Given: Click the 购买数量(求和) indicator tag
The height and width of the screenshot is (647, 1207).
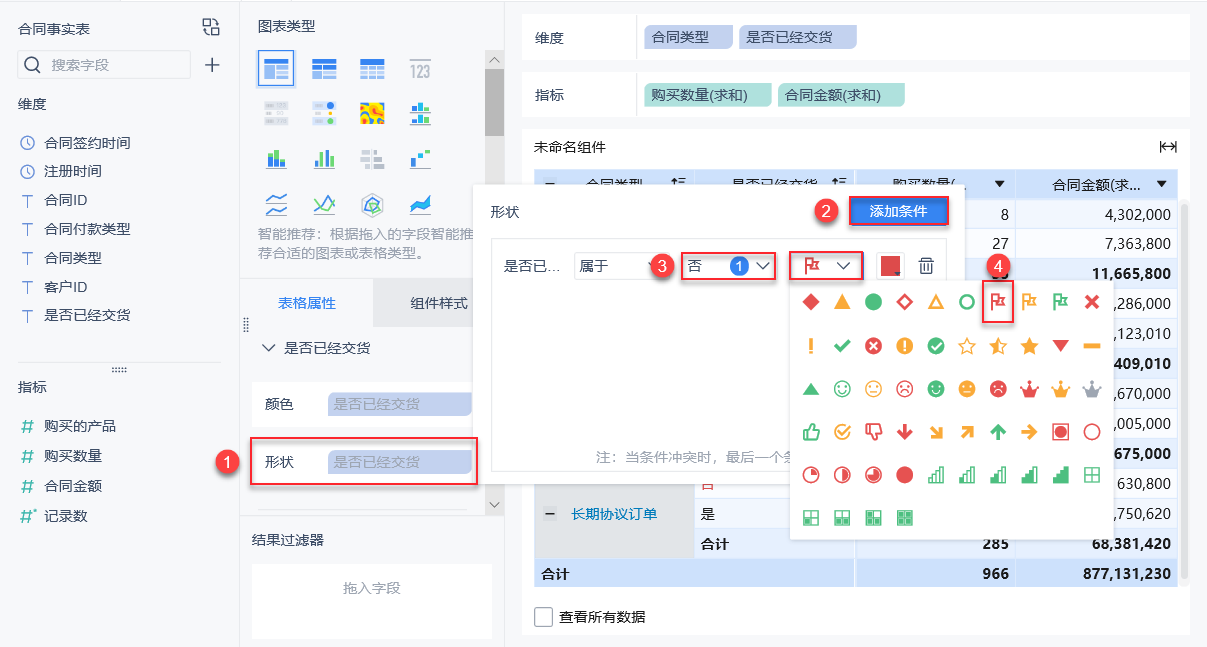Looking at the screenshot, I should pos(708,95).
